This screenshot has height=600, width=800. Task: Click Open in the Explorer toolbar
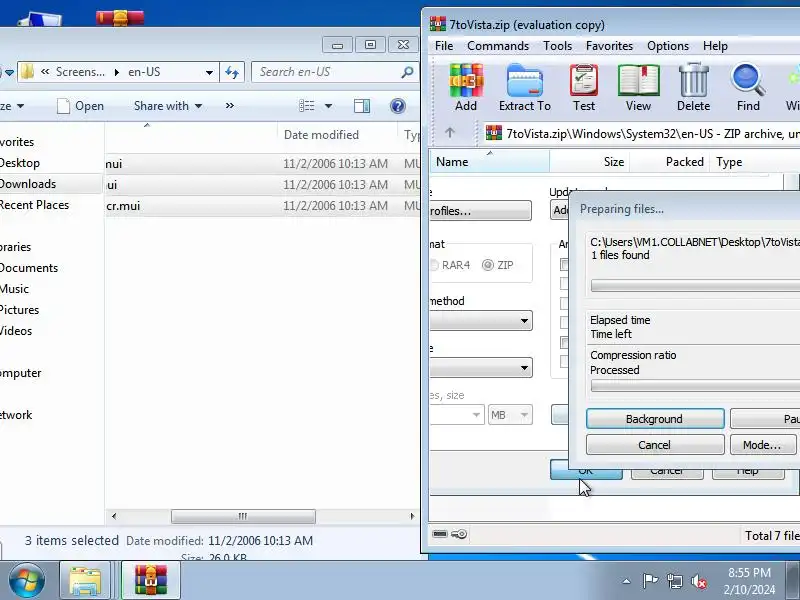[x=80, y=106]
